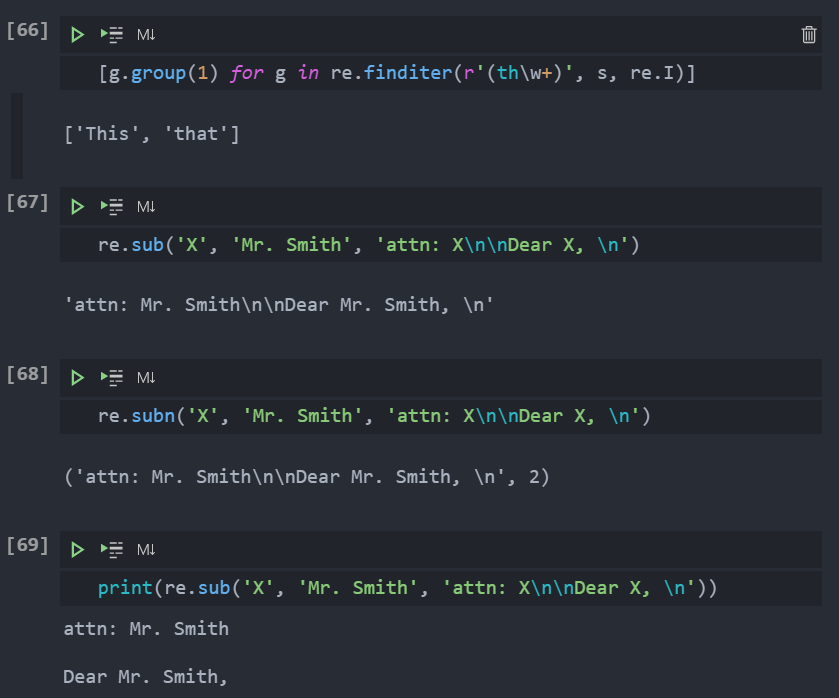Select output line 'Dear Mr. Smith,'

(x=146, y=677)
